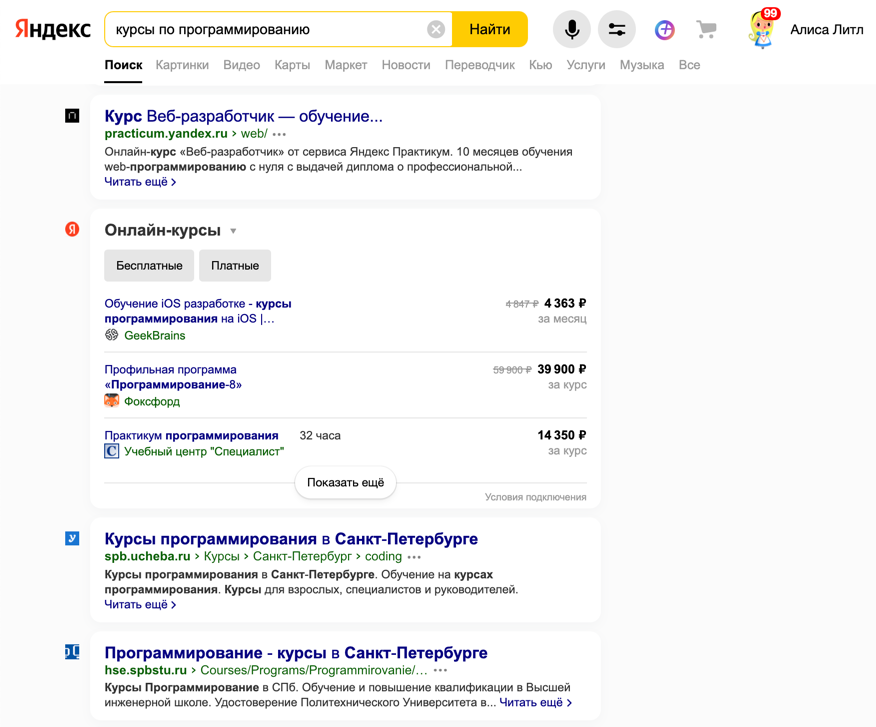
Task: Click the Yandex logo
Action: (52, 30)
